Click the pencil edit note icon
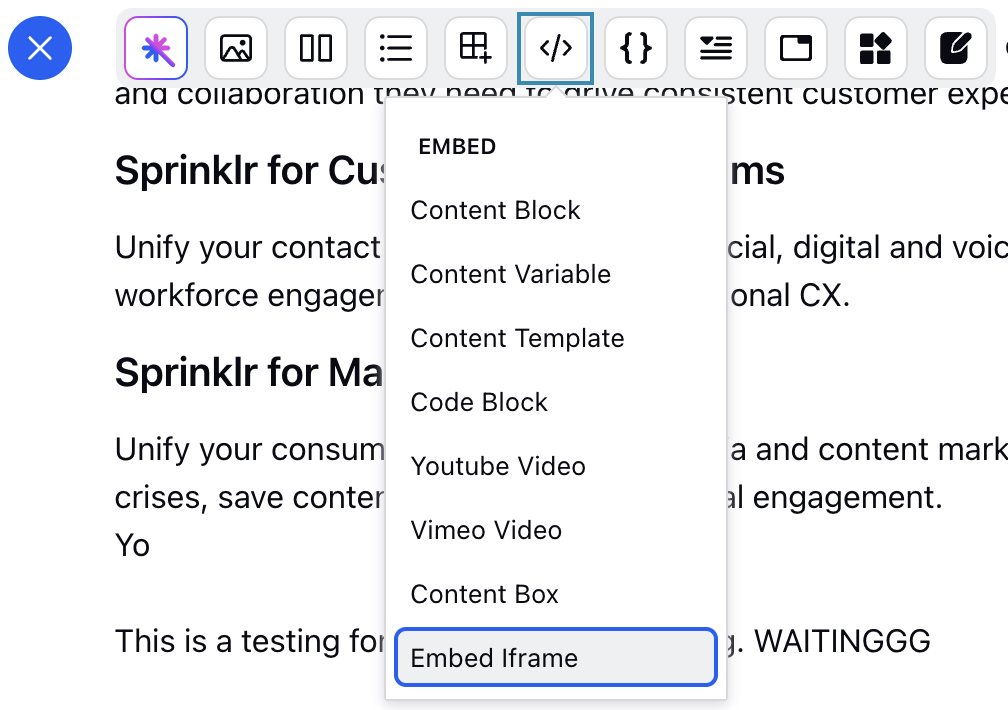This screenshot has height=710, width=1008. pos(955,48)
